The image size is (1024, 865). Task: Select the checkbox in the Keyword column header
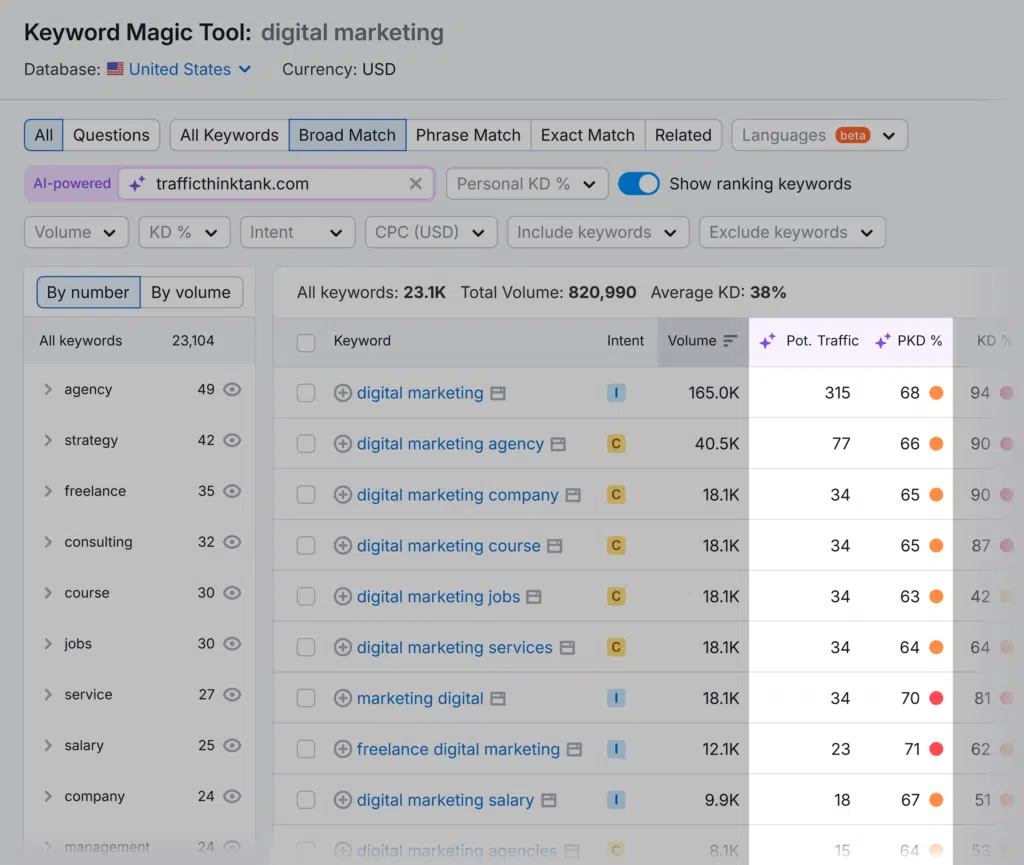click(306, 340)
